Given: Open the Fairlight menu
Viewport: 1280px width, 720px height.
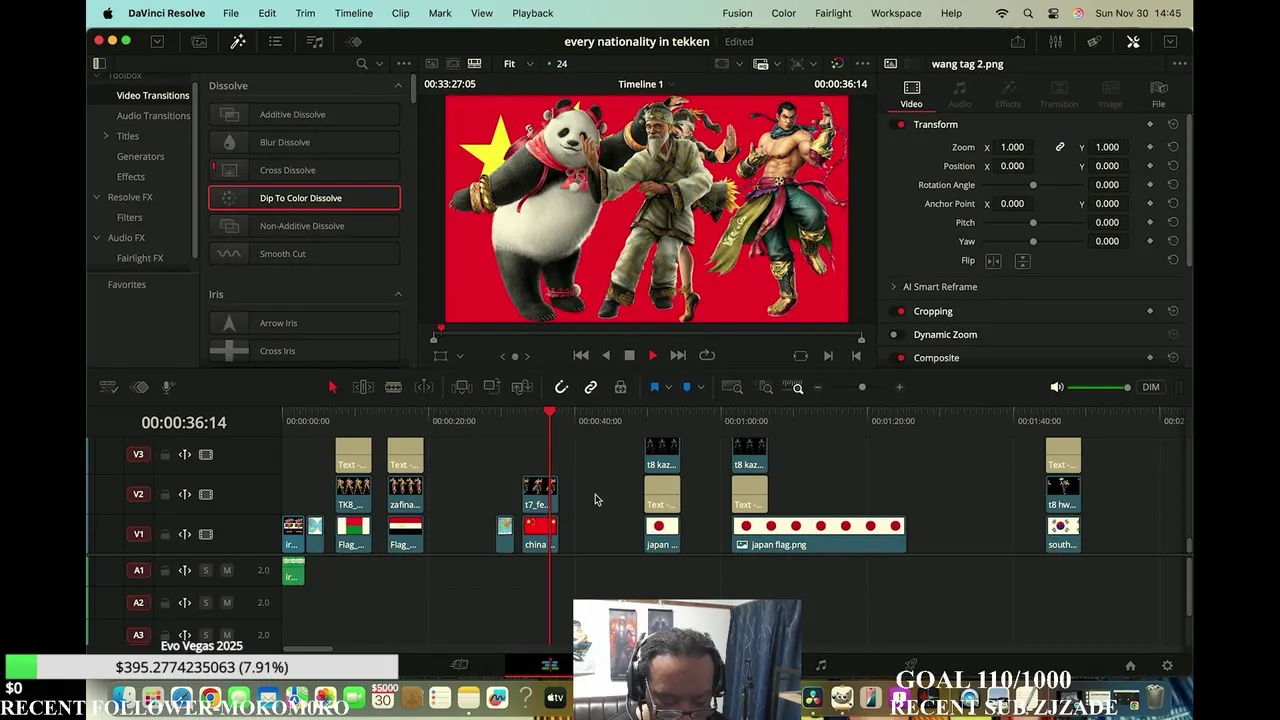Looking at the screenshot, I should [x=833, y=13].
